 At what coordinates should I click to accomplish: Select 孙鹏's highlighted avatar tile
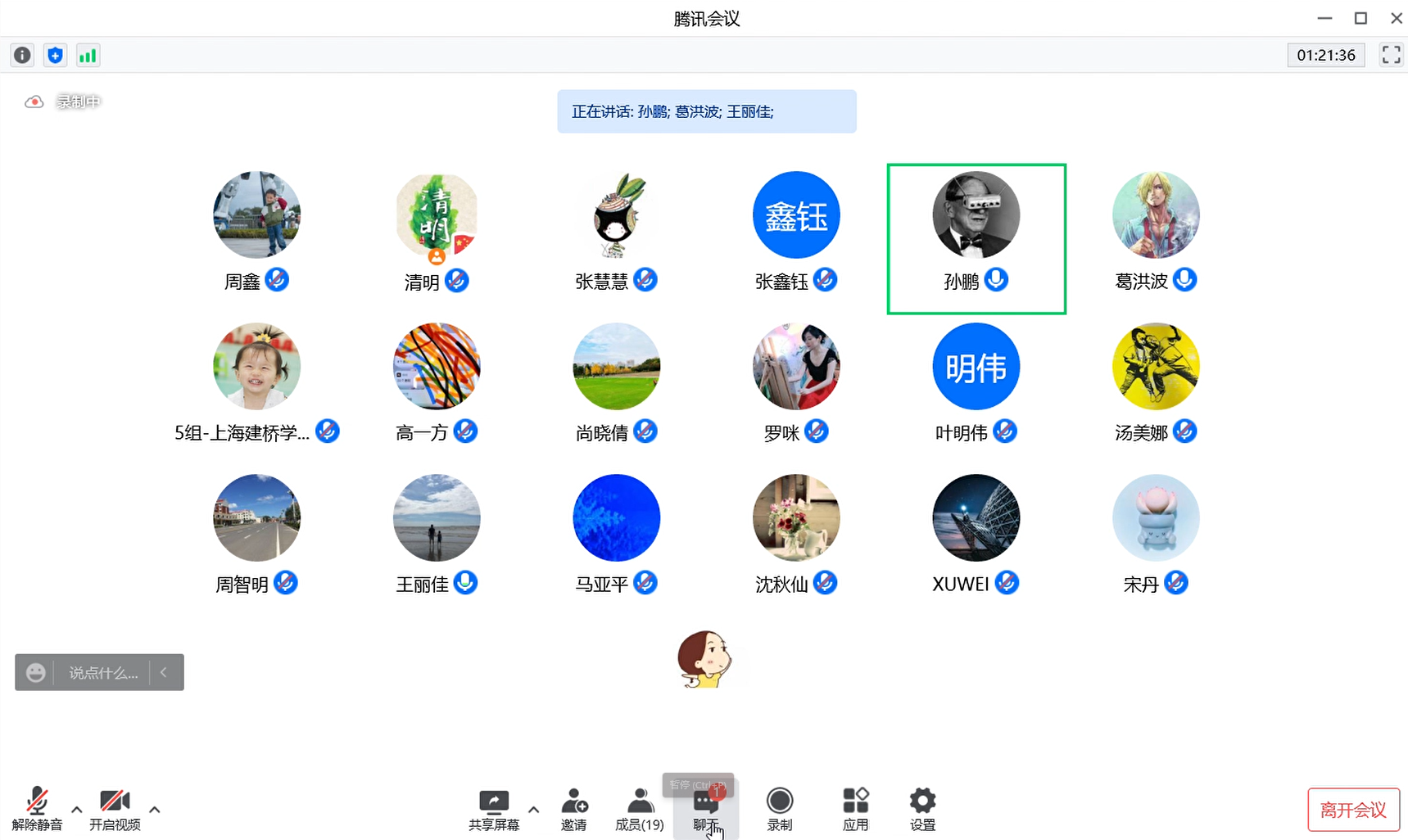point(976,237)
